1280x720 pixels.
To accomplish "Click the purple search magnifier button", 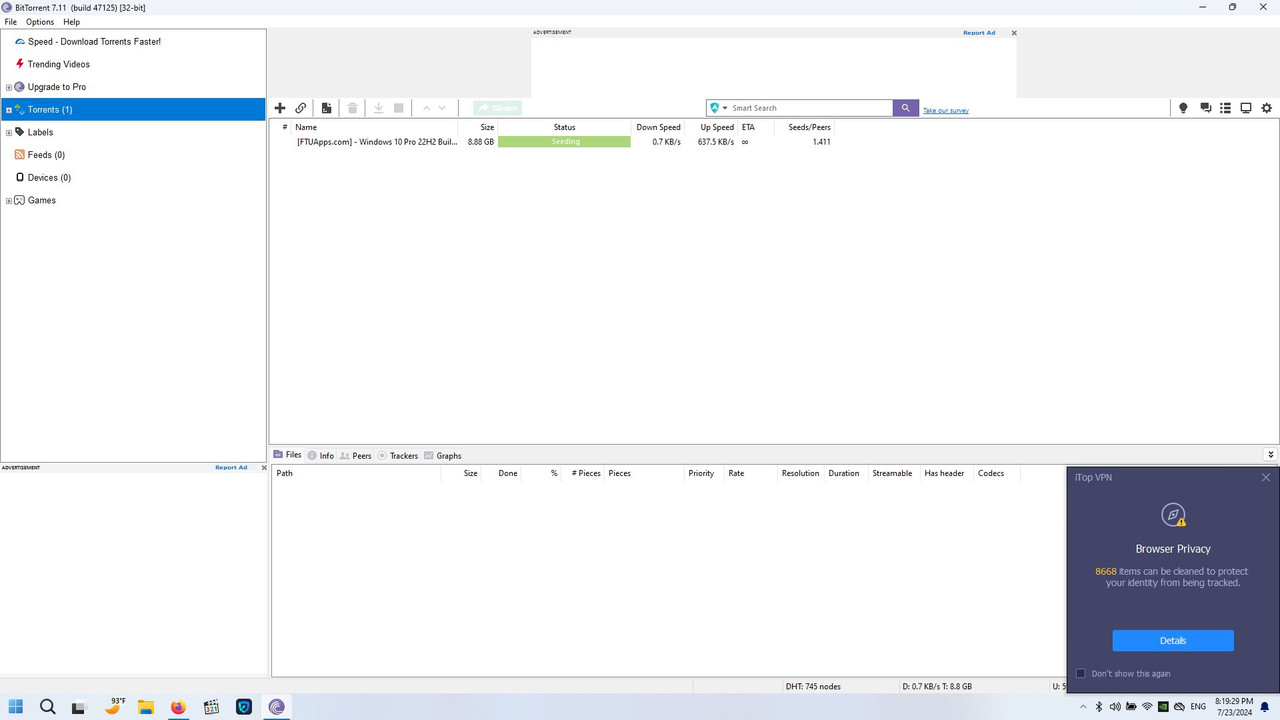I will click(906, 108).
